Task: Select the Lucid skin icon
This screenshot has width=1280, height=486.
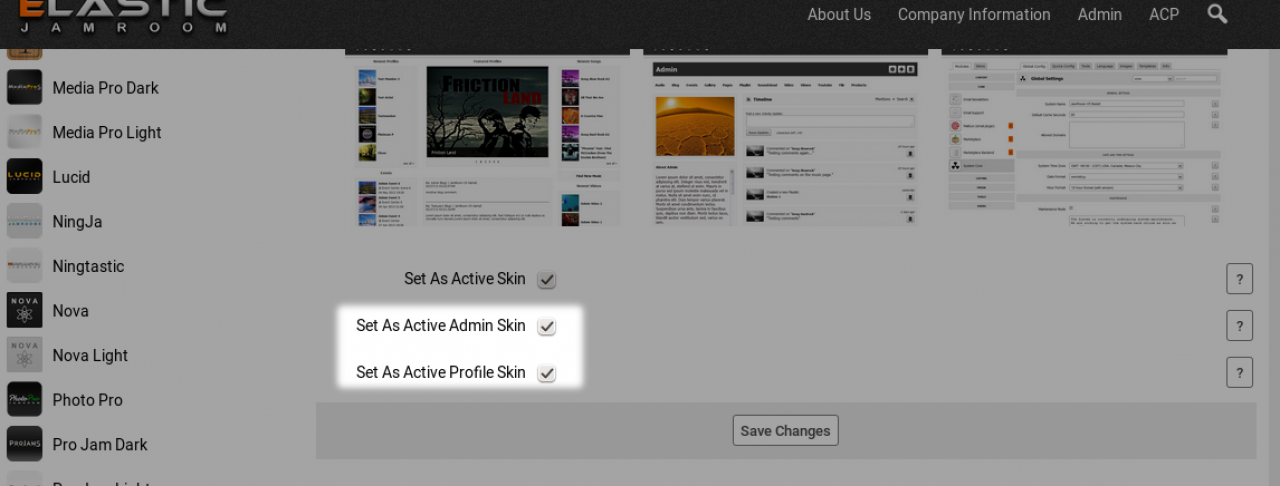Action: [24, 177]
